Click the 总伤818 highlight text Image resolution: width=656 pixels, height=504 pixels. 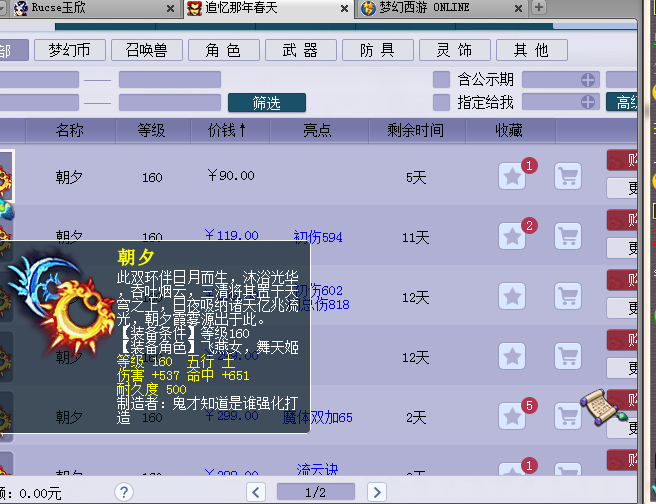pos(325,304)
